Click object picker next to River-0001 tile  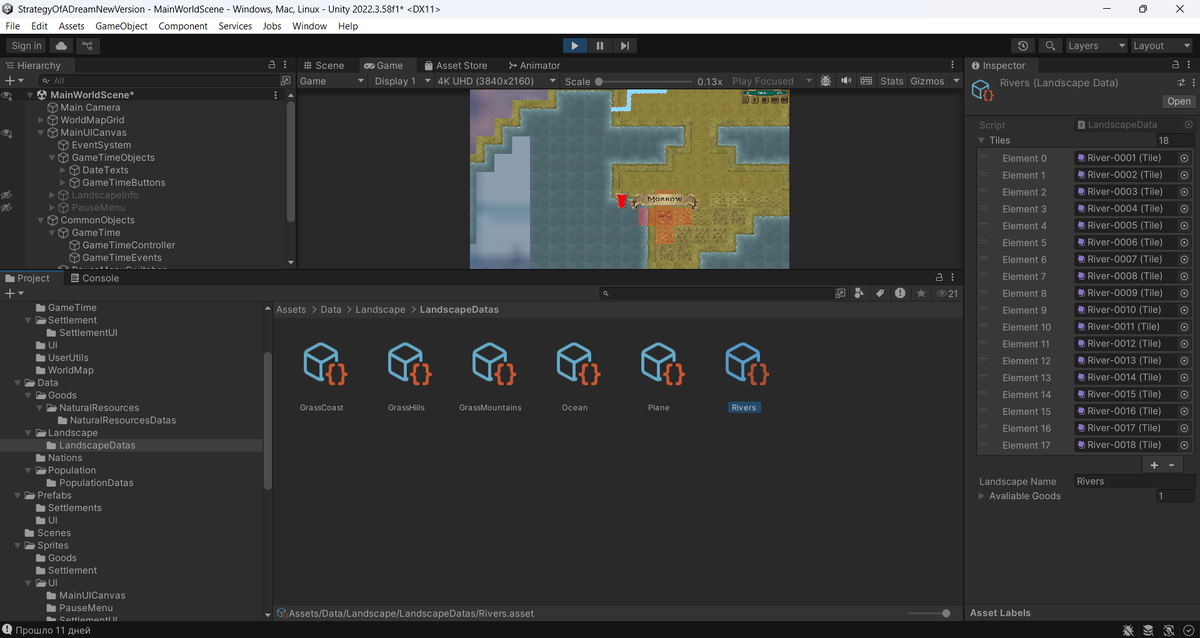click(1185, 158)
